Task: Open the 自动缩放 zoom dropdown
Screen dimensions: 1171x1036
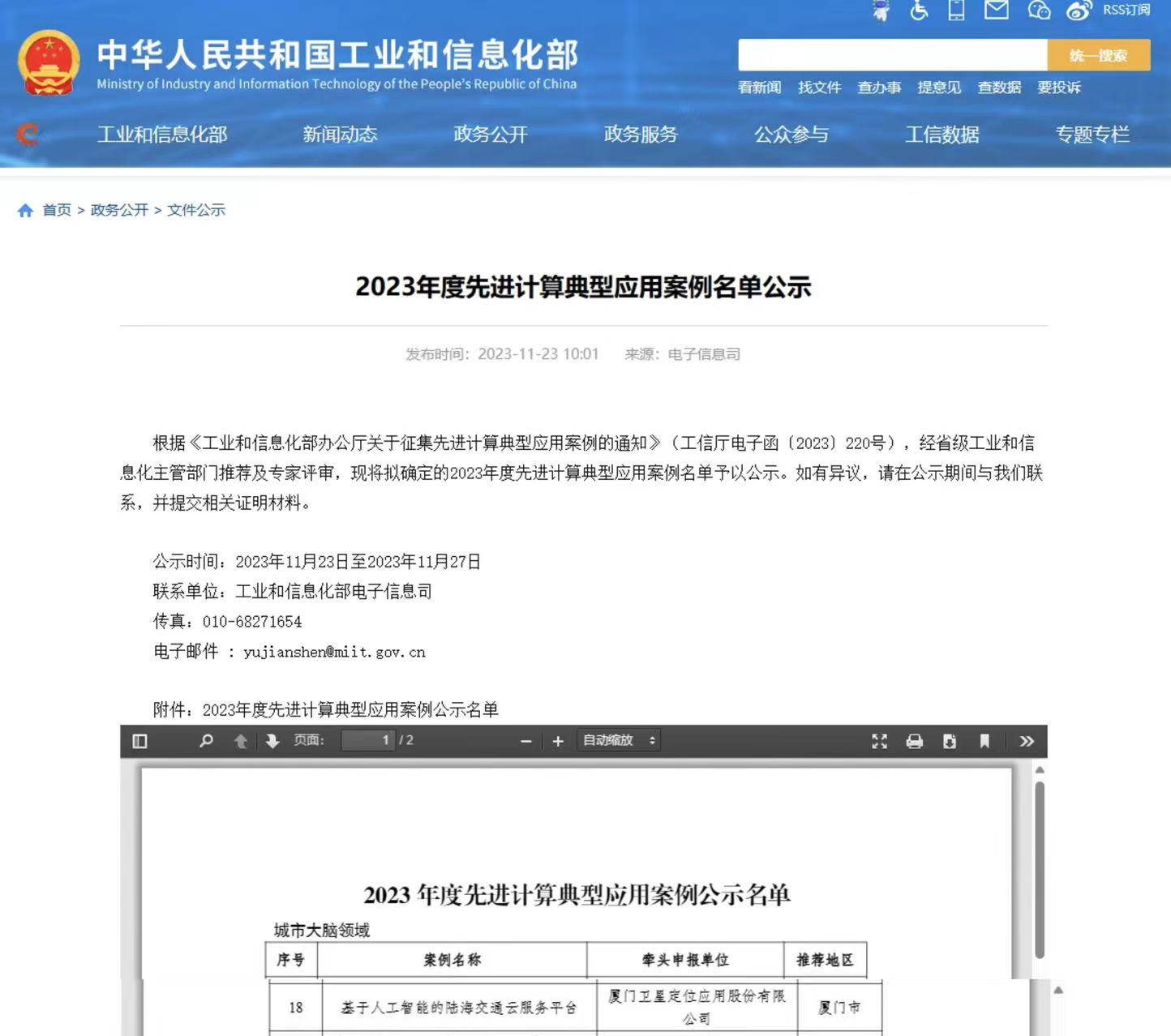Action: (617, 740)
